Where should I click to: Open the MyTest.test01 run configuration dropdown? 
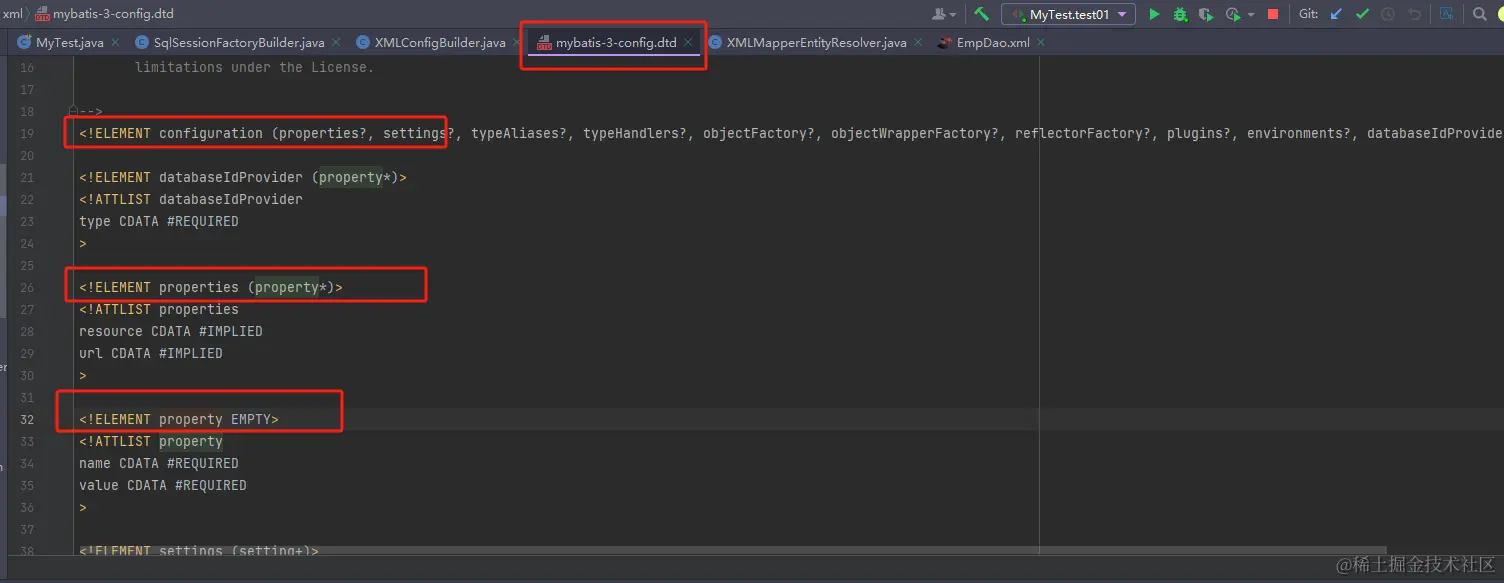1069,14
